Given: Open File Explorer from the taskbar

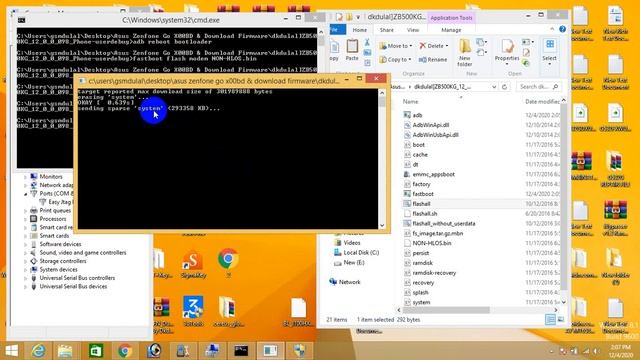Looking at the screenshot, I should pyautogui.click(x=65, y=351).
